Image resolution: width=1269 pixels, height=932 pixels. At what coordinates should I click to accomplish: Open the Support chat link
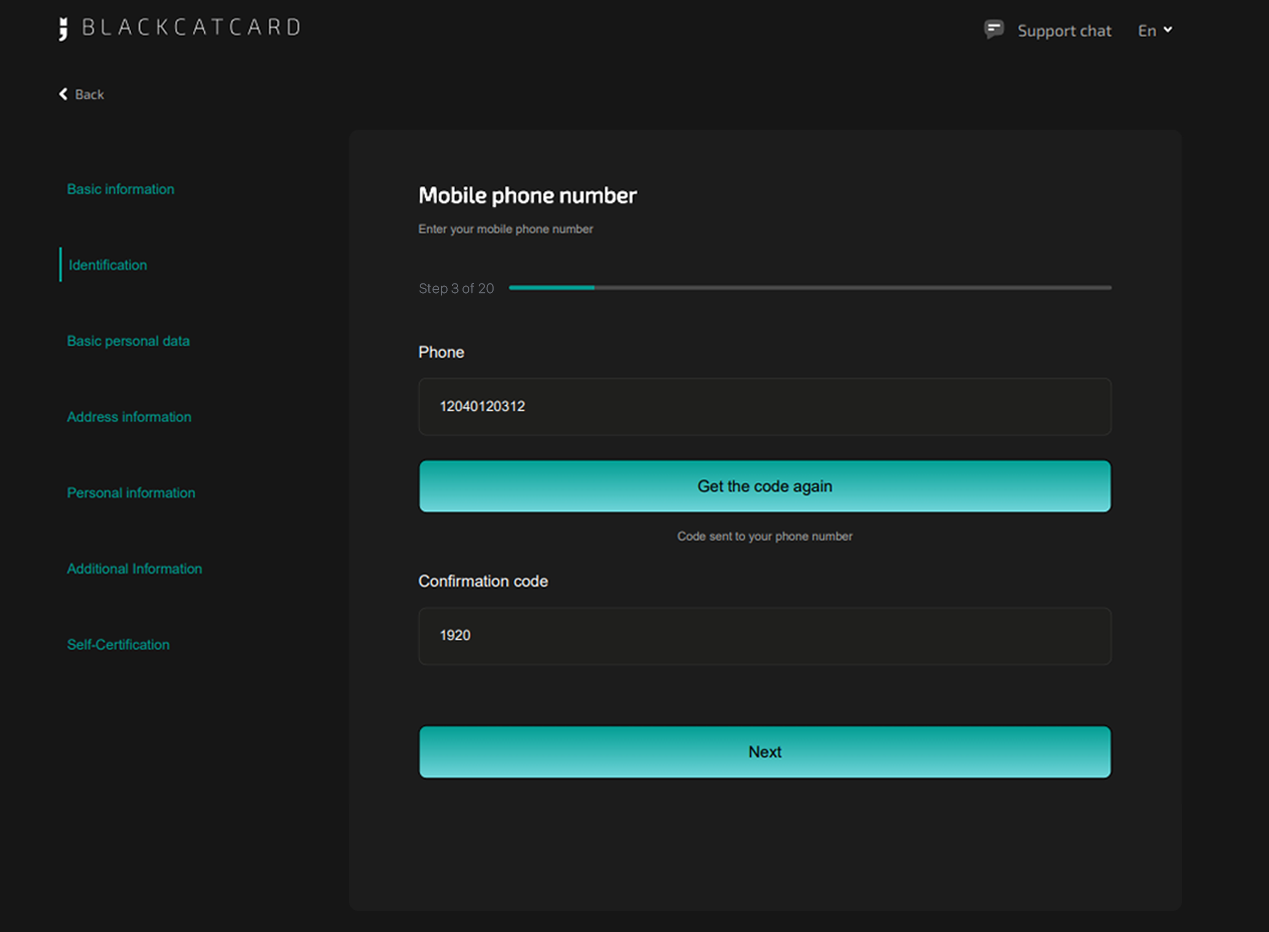coord(1064,31)
